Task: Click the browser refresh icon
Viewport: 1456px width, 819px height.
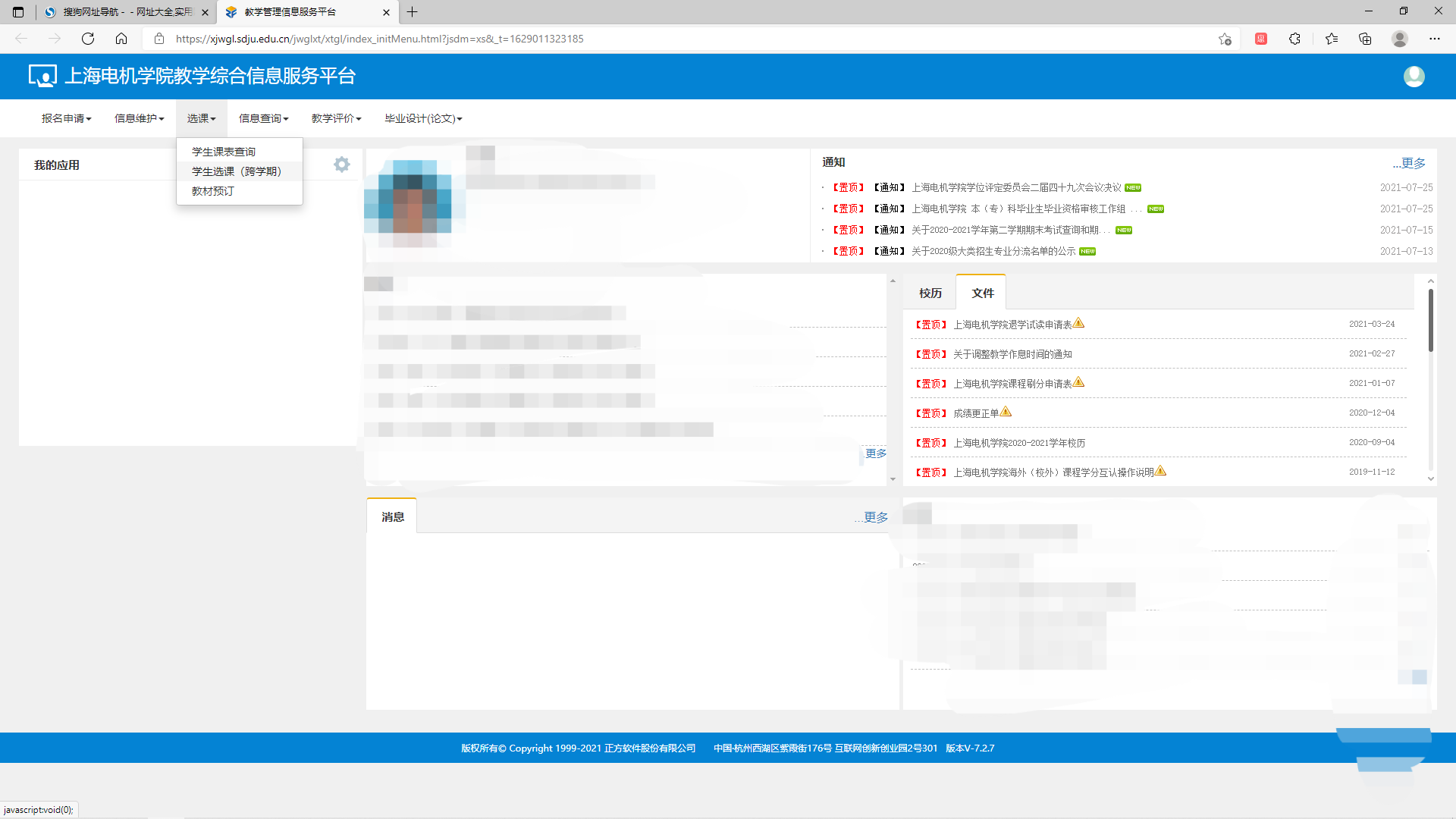Action: (x=88, y=39)
